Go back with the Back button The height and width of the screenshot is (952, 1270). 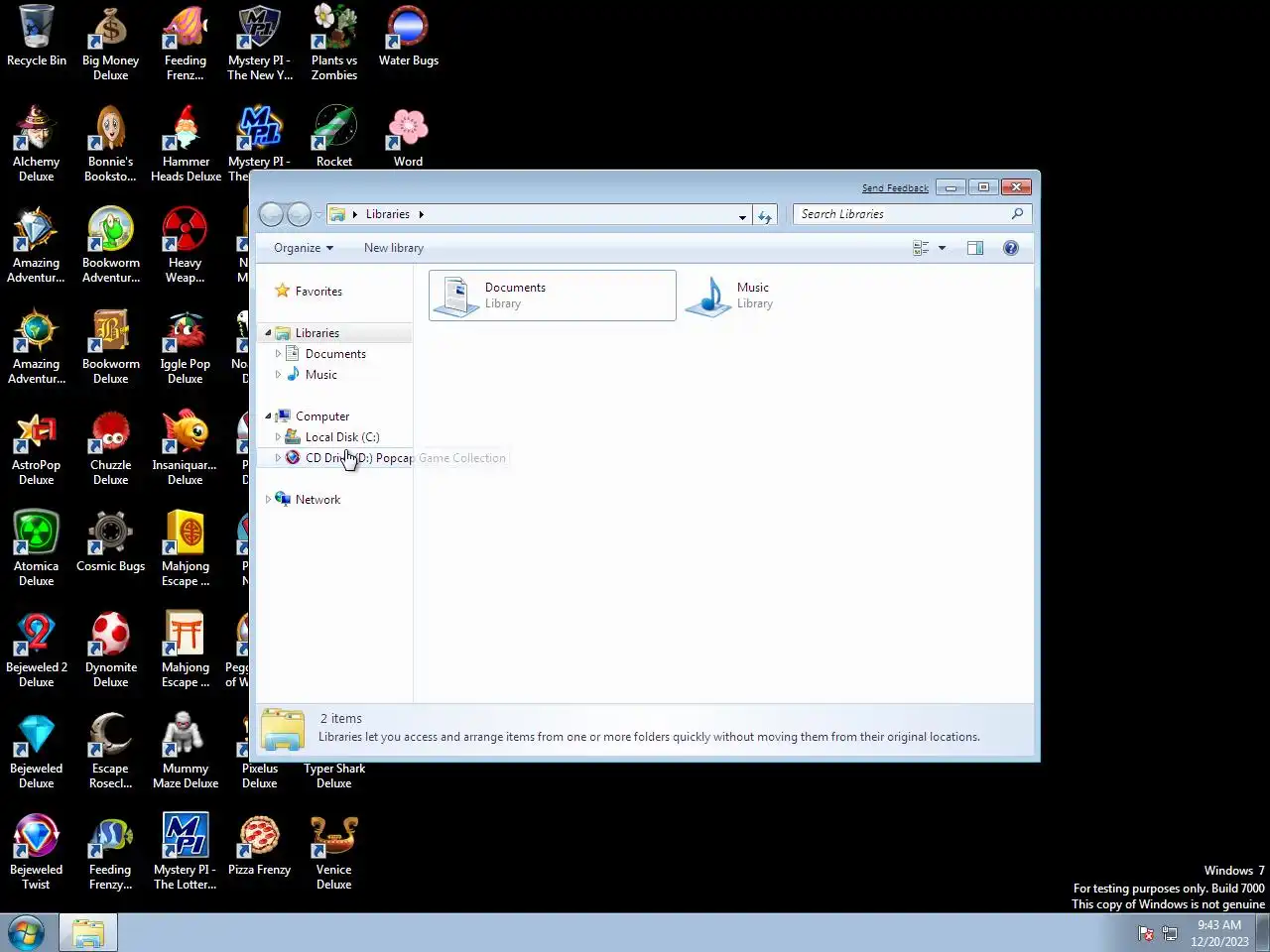tap(271, 214)
